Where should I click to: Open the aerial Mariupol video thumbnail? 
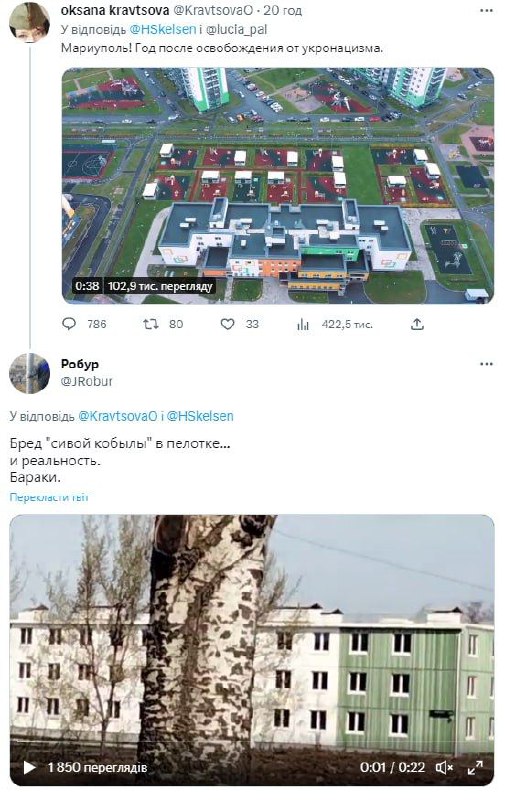pos(277,186)
